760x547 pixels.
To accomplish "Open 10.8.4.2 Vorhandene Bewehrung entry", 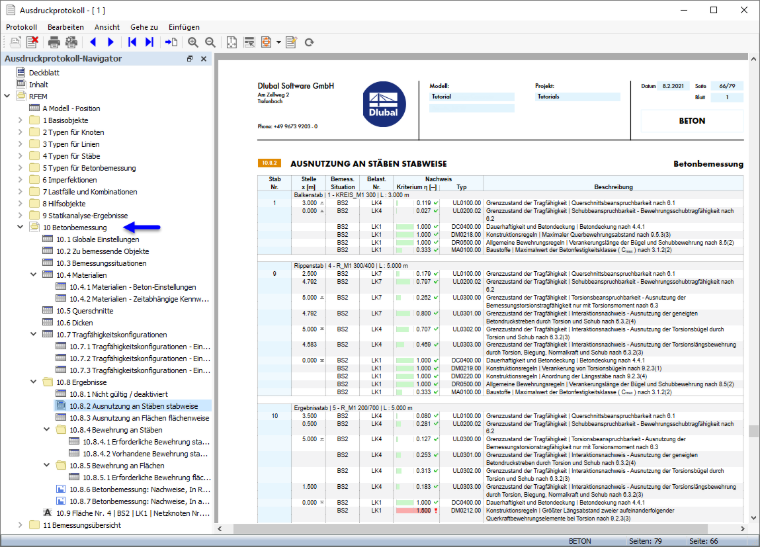I will 145,453.
